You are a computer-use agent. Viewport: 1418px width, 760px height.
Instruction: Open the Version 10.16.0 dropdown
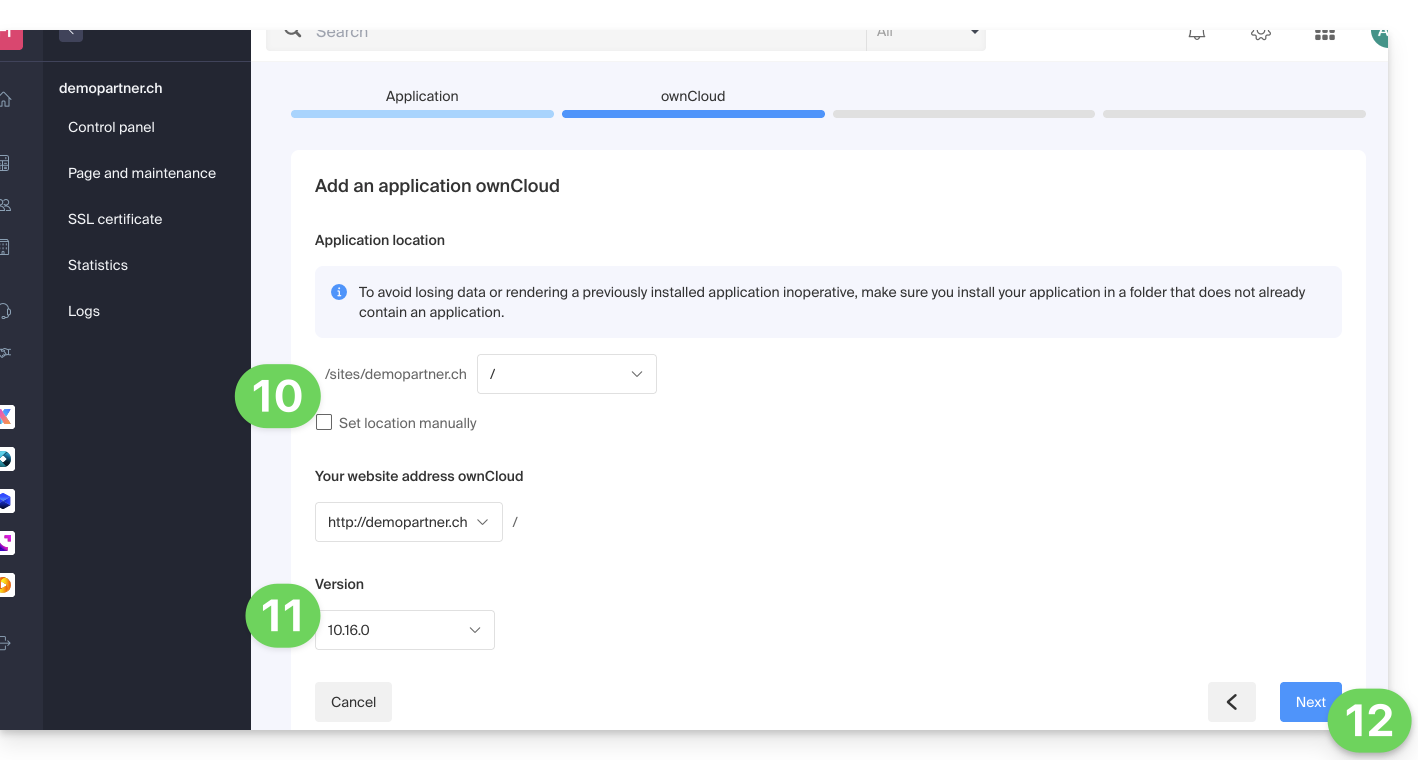tap(404, 630)
